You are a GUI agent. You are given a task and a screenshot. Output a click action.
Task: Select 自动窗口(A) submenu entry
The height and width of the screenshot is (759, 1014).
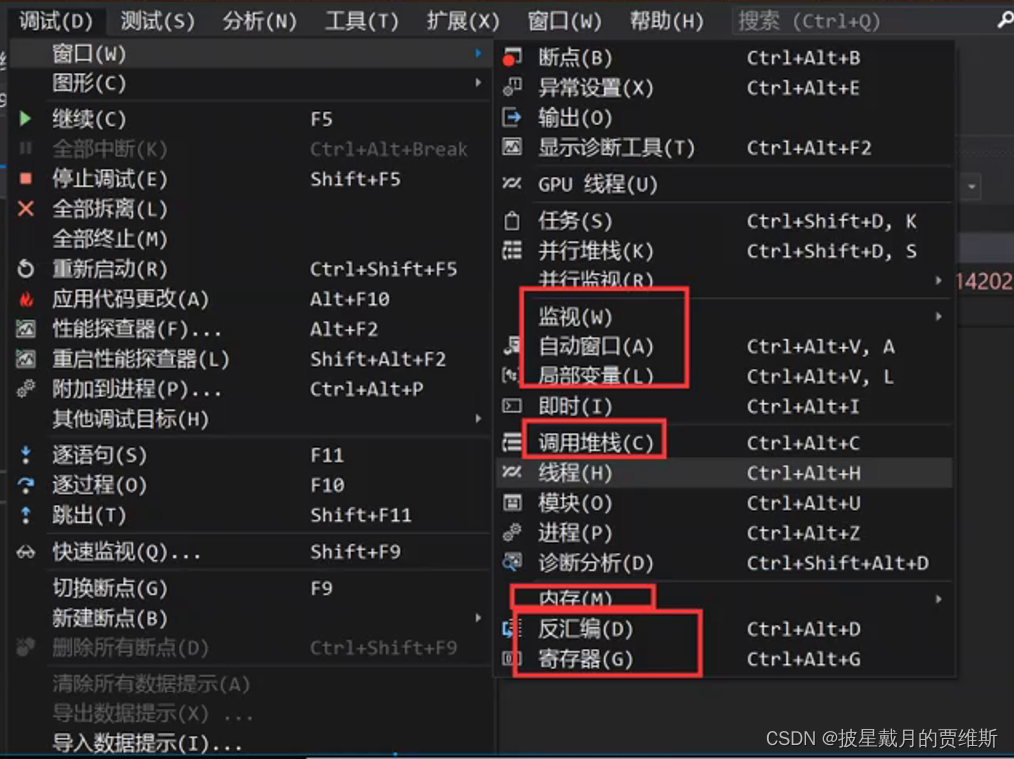click(x=724, y=347)
